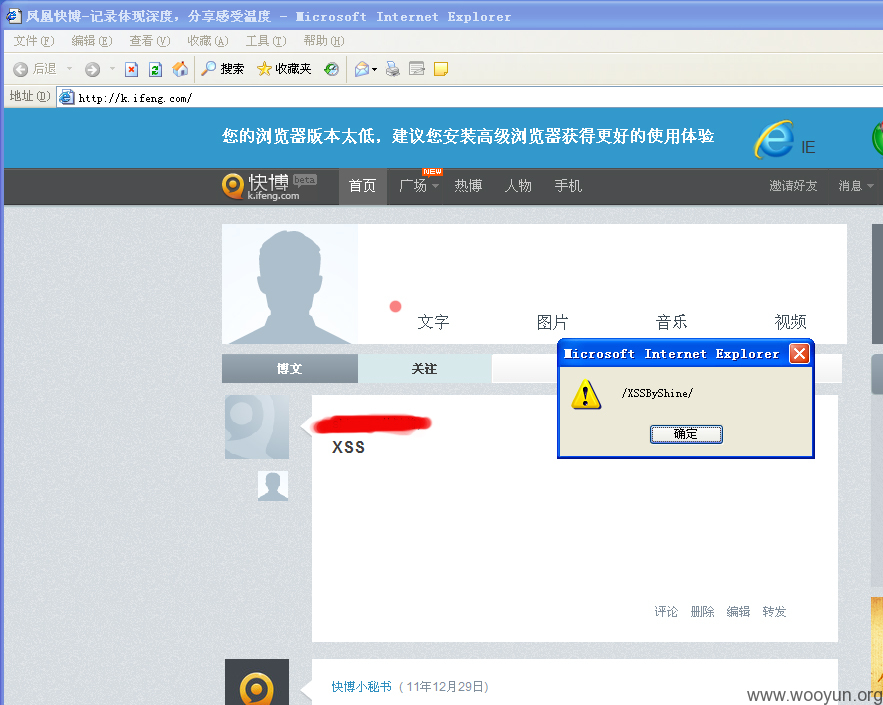The image size is (883, 705).
Task: Click the History toolbar icon
Action: coord(331,69)
